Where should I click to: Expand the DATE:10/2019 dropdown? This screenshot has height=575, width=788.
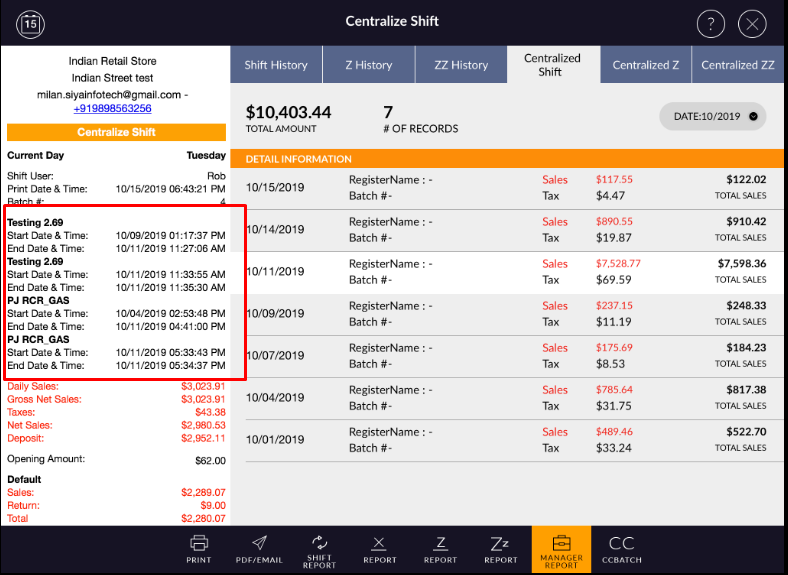[x=712, y=116]
